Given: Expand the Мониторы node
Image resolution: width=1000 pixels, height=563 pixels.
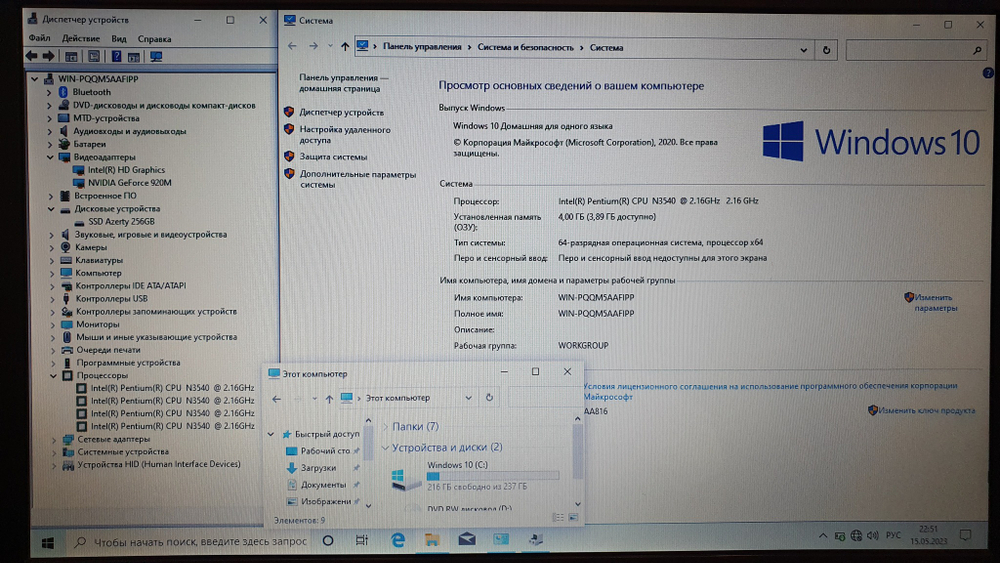Looking at the screenshot, I should click(53, 325).
